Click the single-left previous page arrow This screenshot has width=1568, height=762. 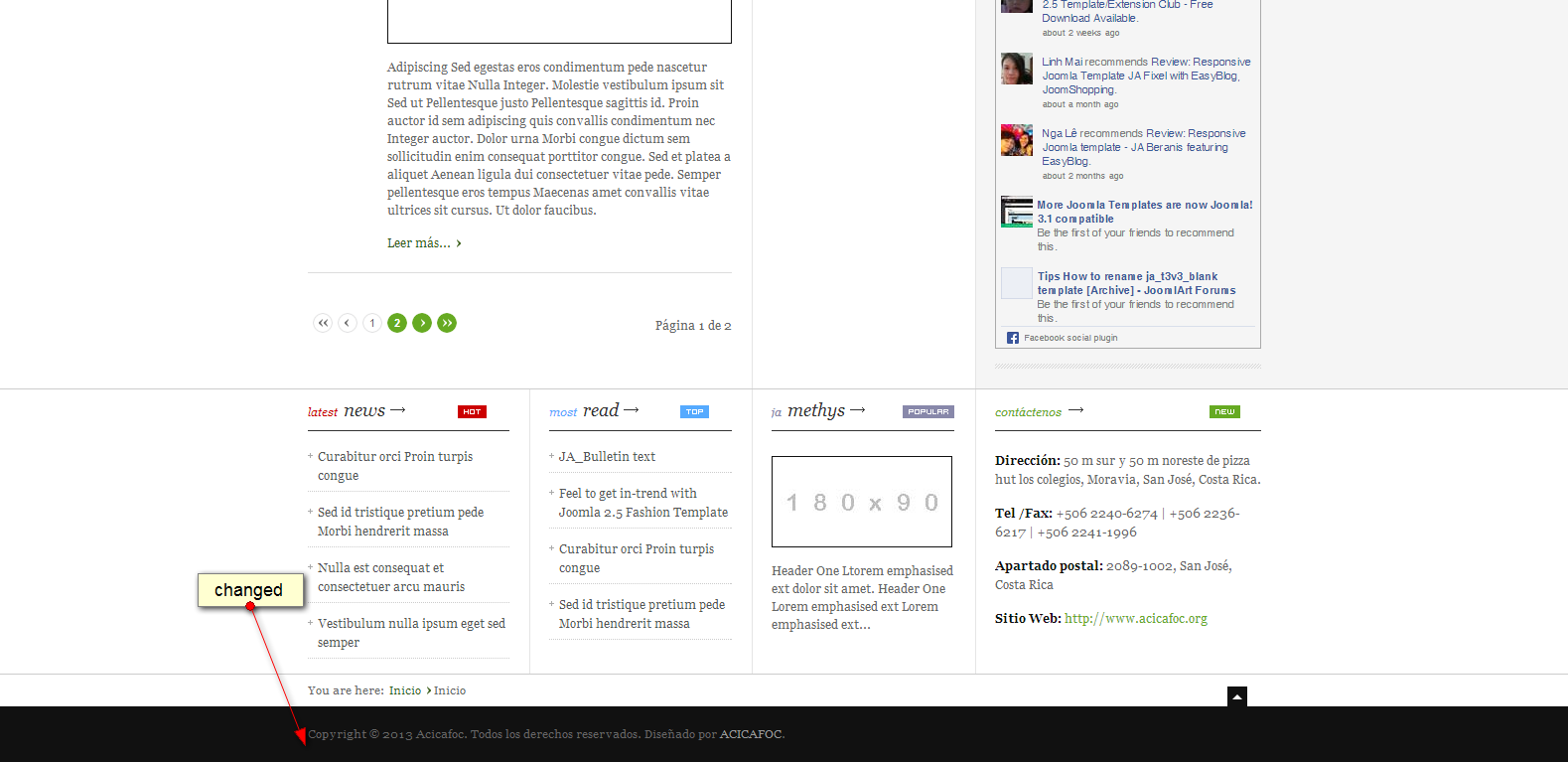pyautogui.click(x=348, y=323)
